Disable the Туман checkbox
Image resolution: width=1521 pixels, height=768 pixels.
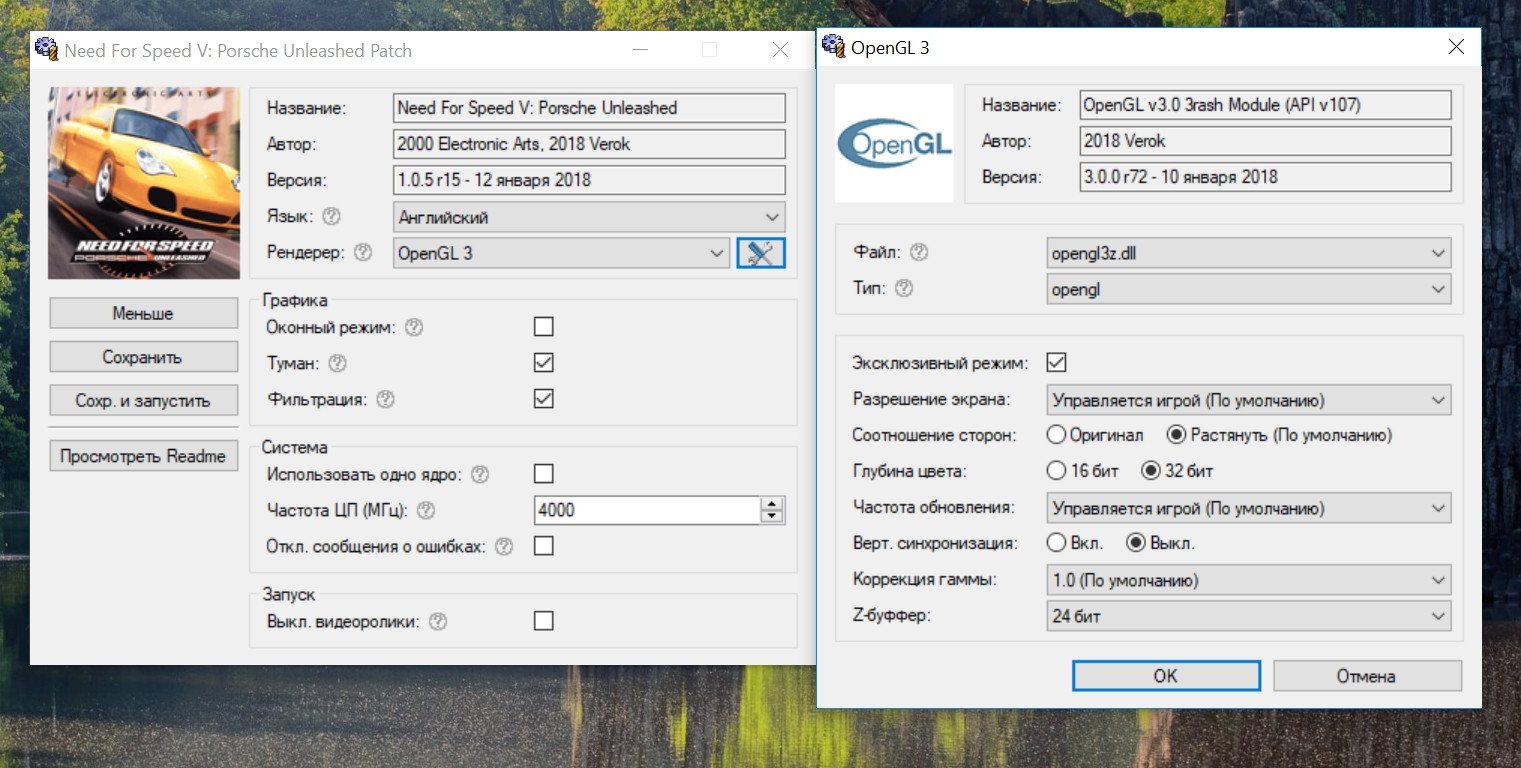pyautogui.click(x=544, y=363)
